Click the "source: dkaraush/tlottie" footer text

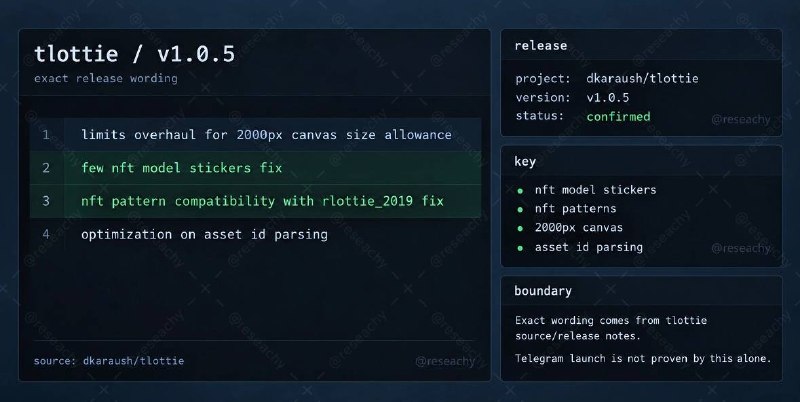click(x=109, y=361)
